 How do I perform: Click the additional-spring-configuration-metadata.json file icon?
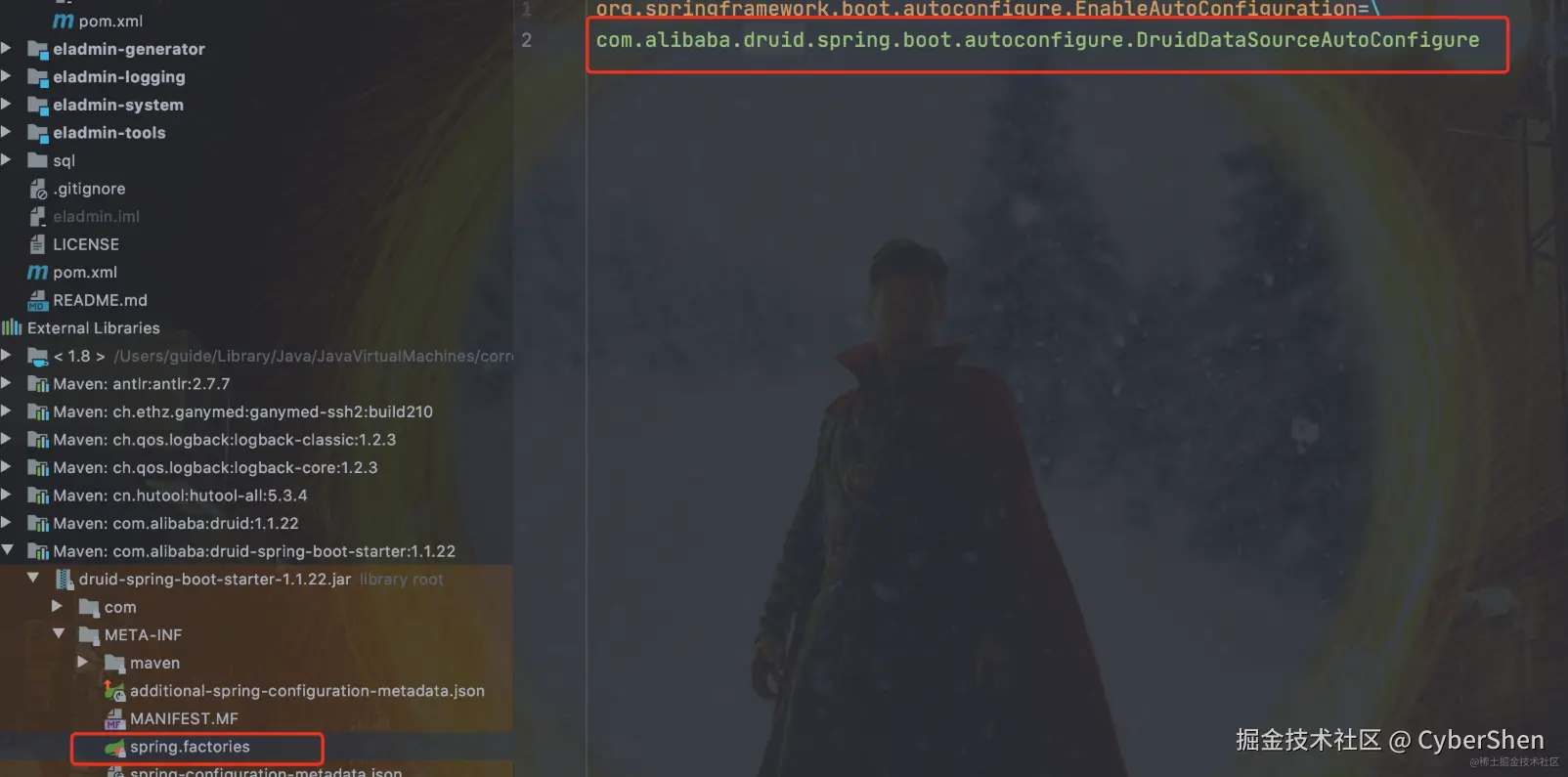(x=115, y=691)
